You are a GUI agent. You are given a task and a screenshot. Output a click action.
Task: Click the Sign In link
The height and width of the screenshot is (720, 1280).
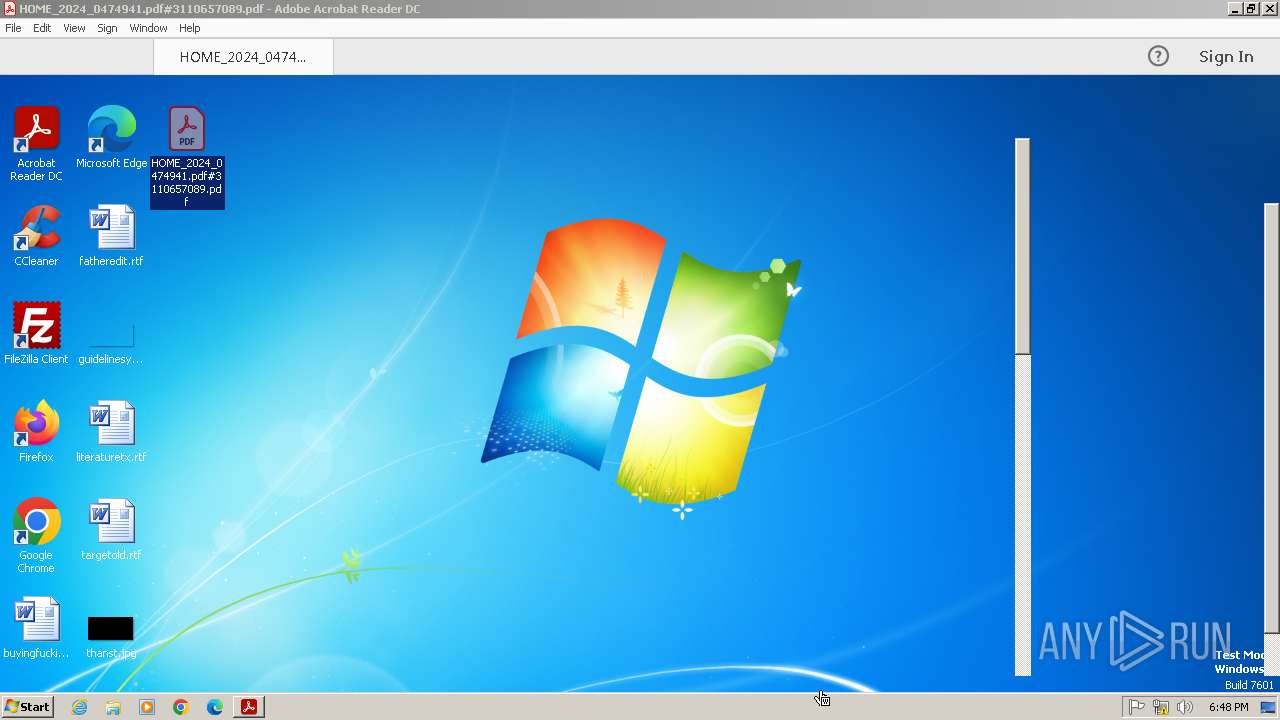tap(1226, 57)
